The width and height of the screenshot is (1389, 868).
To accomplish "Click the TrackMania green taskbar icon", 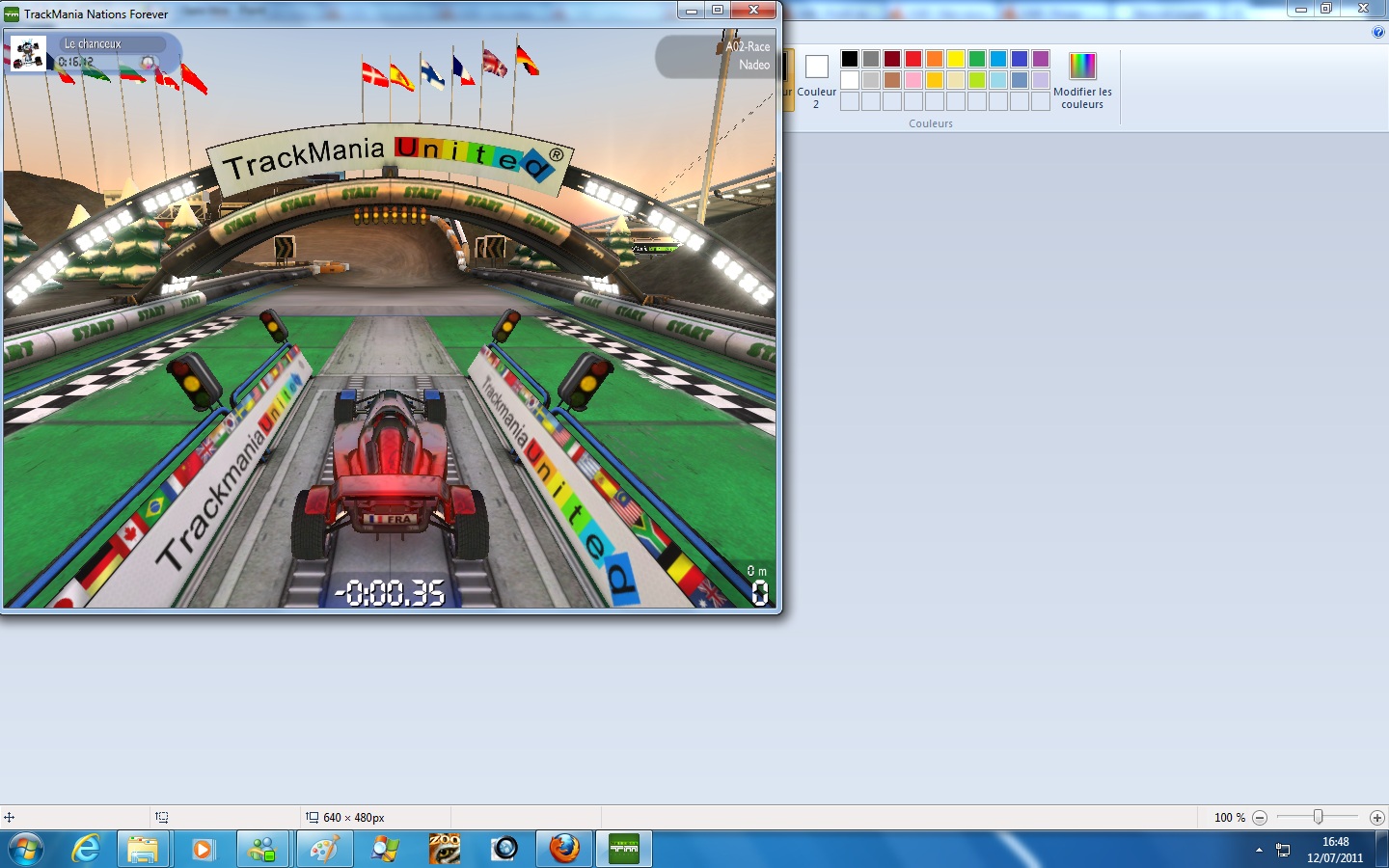I will pos(624,849).
